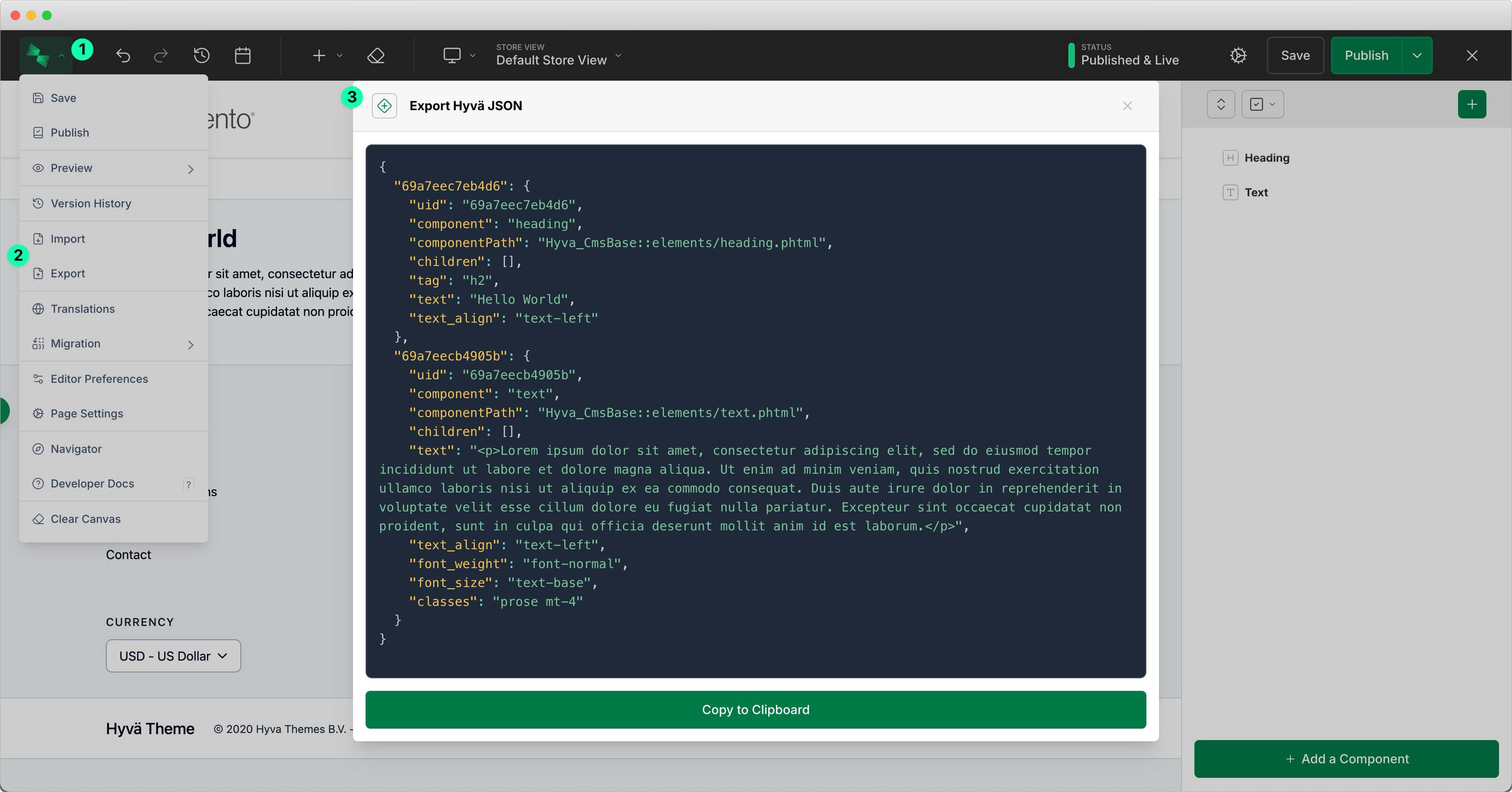Viewport: 1512px width, 792px height.
Task: Select Publish in the main menu
Action: [x=113, y=133]
